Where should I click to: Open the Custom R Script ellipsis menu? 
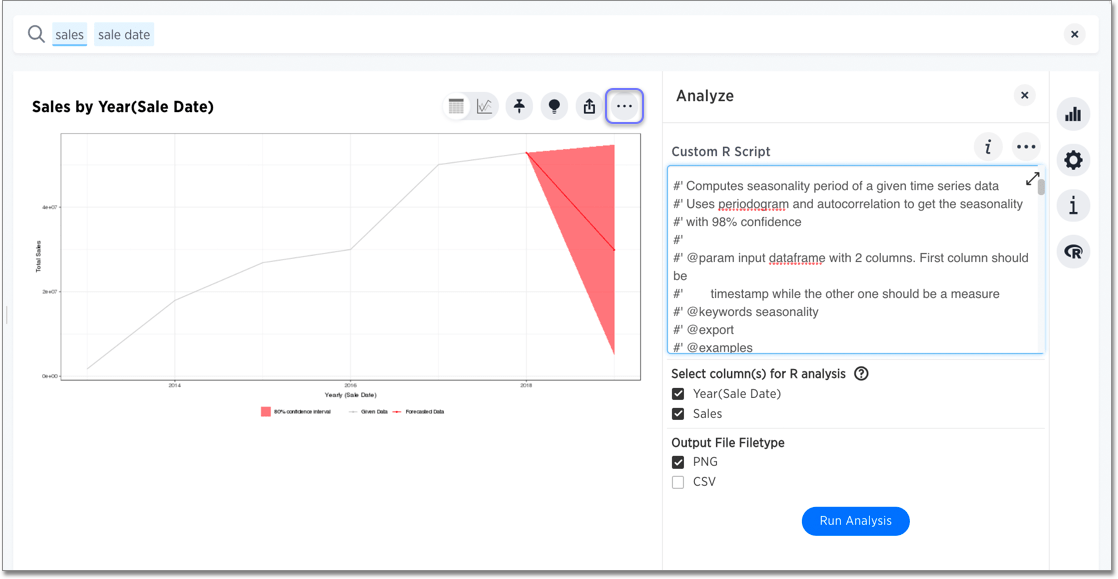click(1026, 146)
